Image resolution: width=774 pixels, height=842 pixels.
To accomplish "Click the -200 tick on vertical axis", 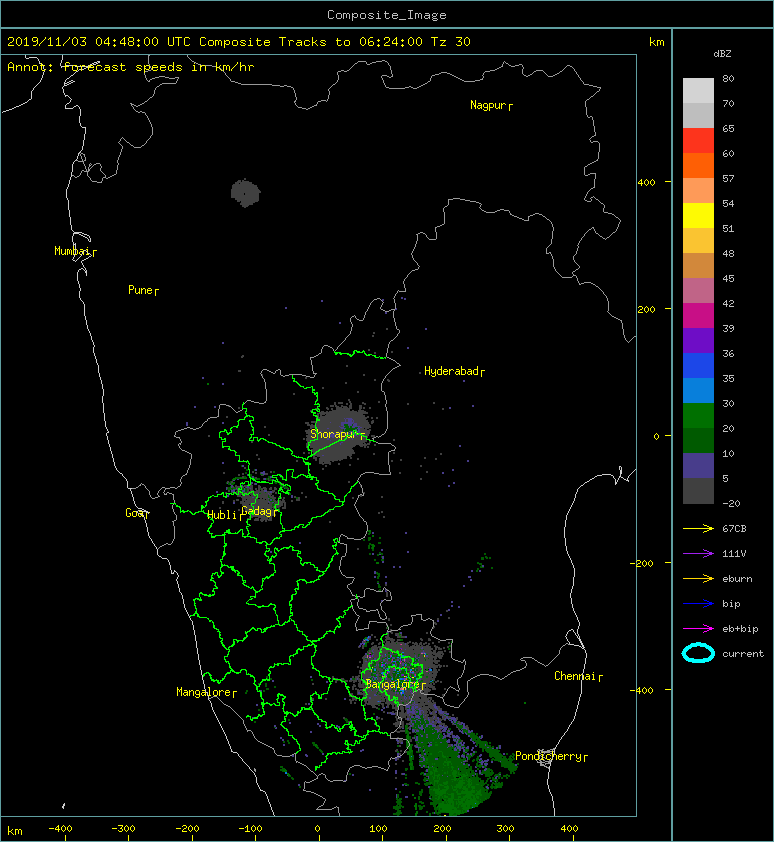I will point(642,563).
